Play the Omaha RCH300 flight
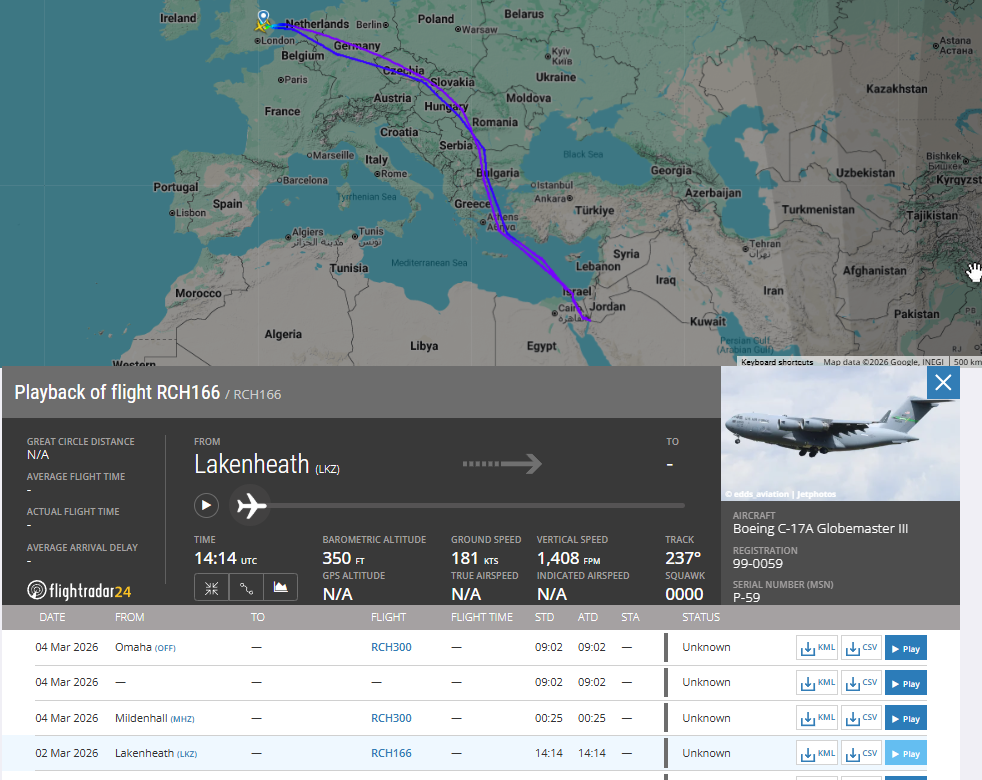 pos(905,648)
